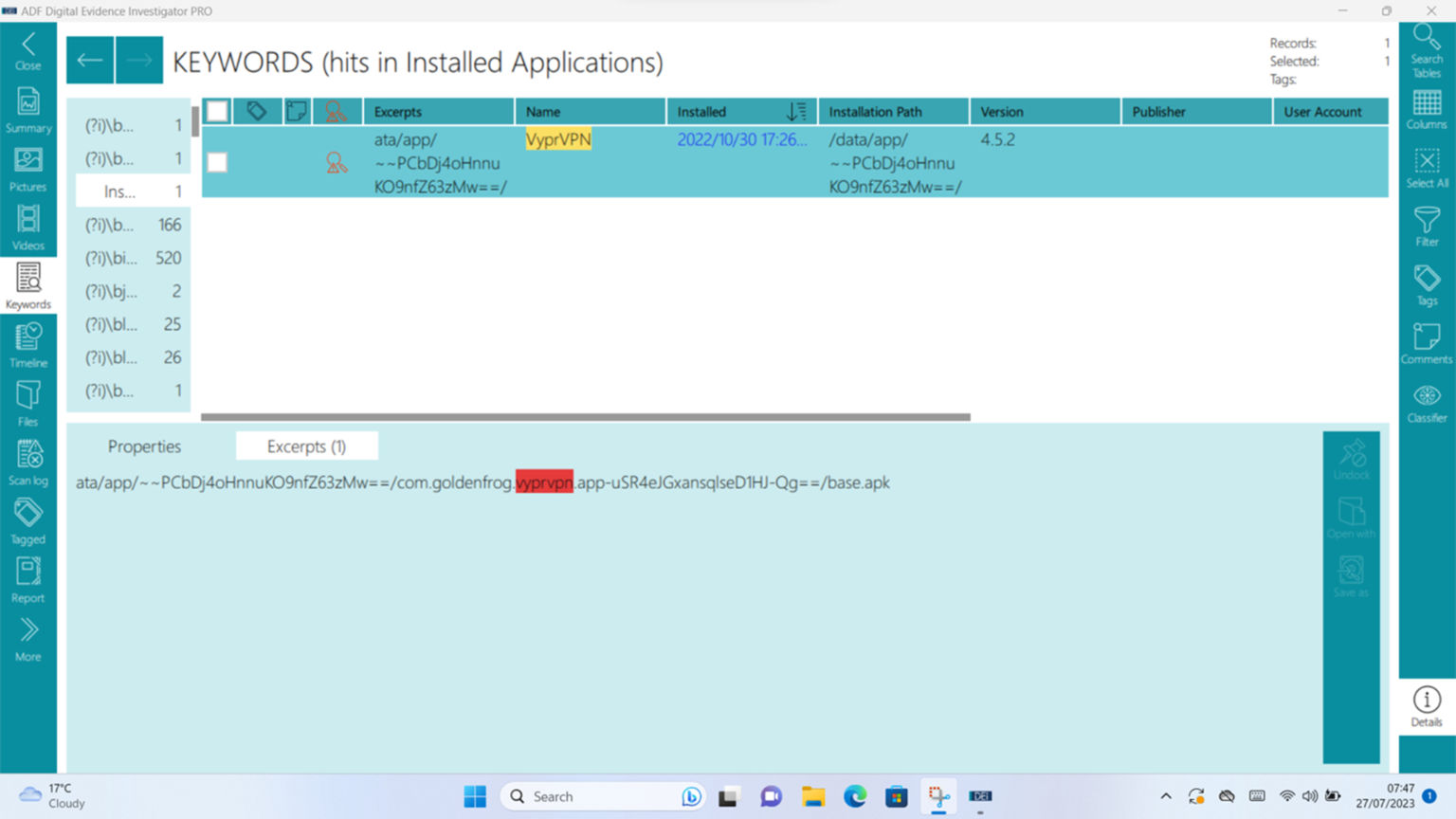Select the keyword row with 520 hits
The image size is (1456, 819).
(x=133, y=258)
